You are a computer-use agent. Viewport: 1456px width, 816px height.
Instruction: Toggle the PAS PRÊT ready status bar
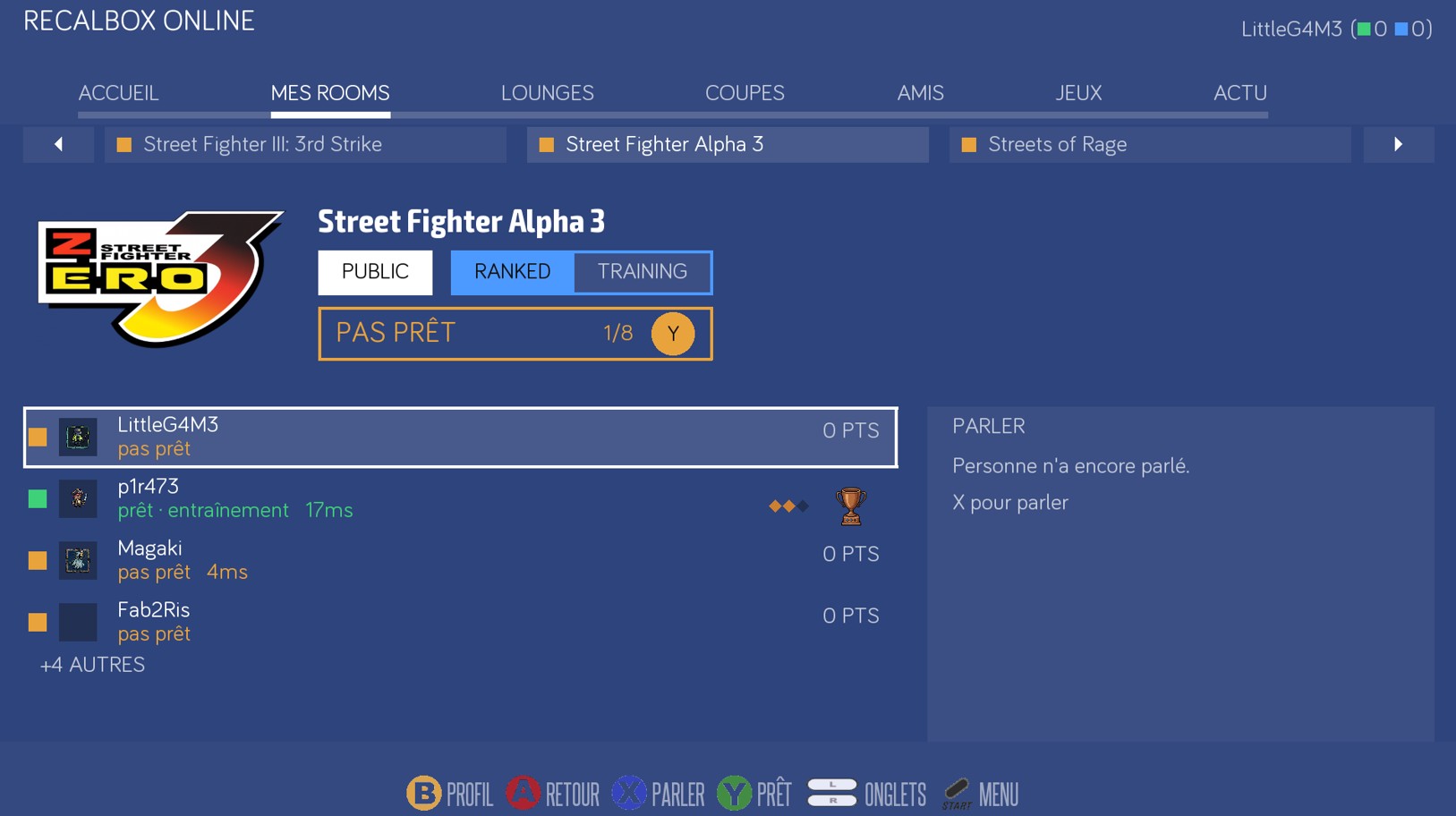point(515,334)
